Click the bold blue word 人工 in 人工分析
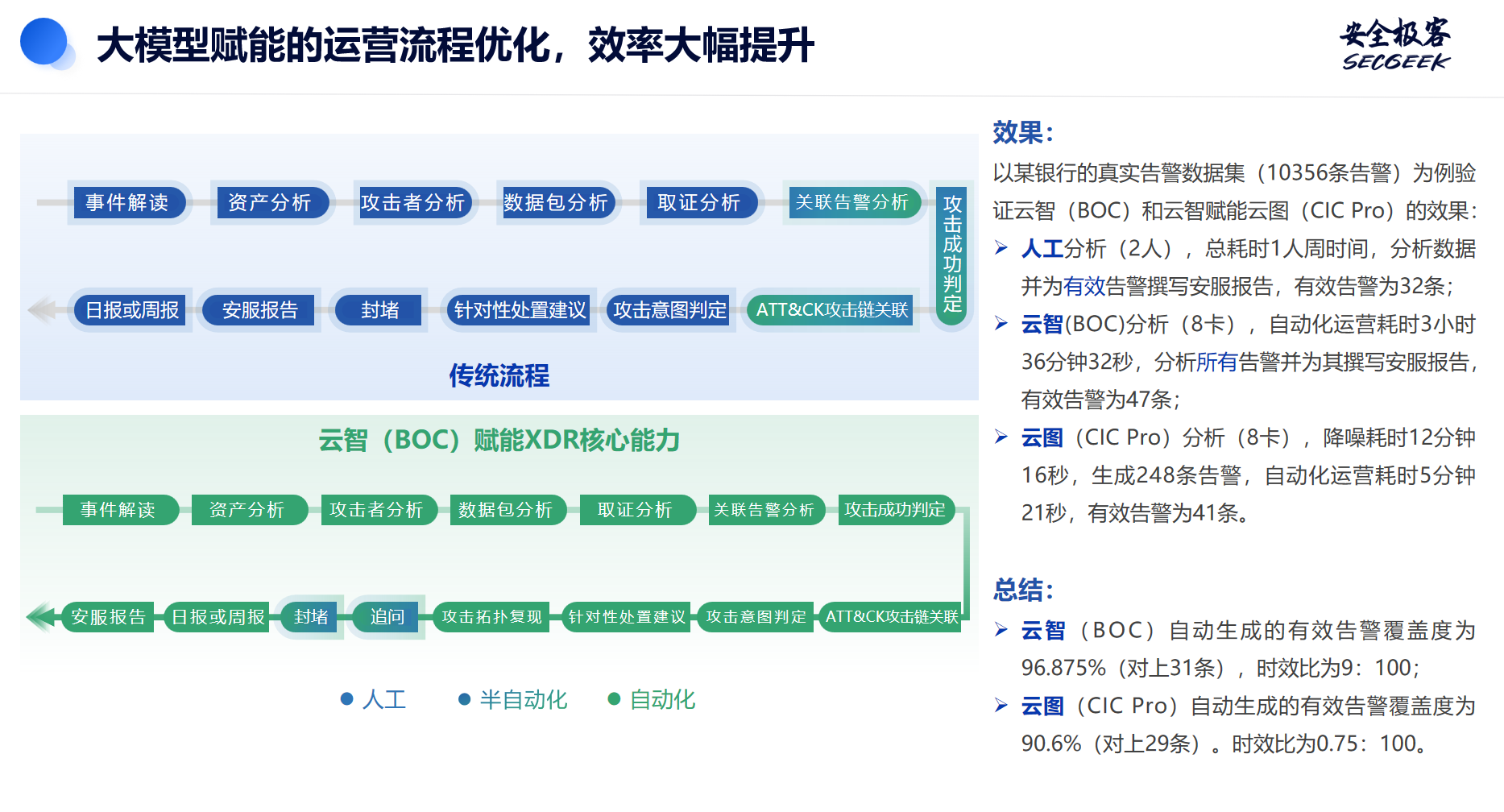 pyautogui.click(x=1042, y=248)
